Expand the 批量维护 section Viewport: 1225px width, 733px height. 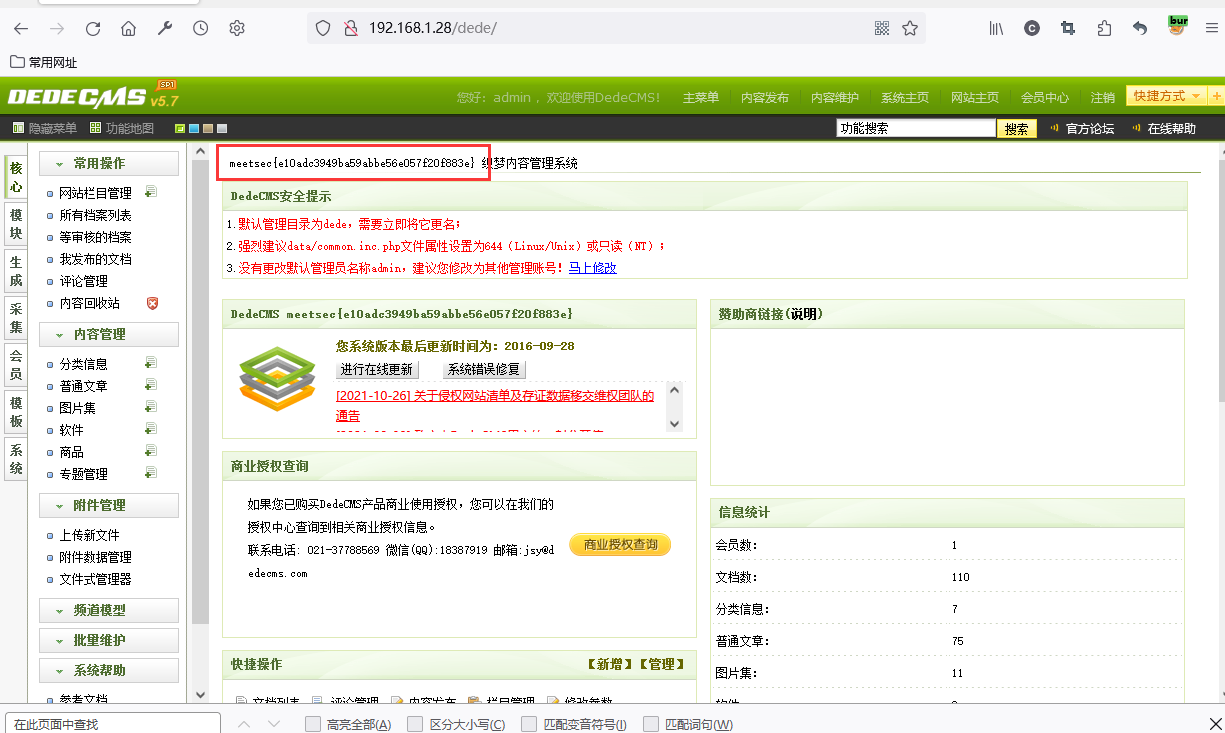coord(109,640)
